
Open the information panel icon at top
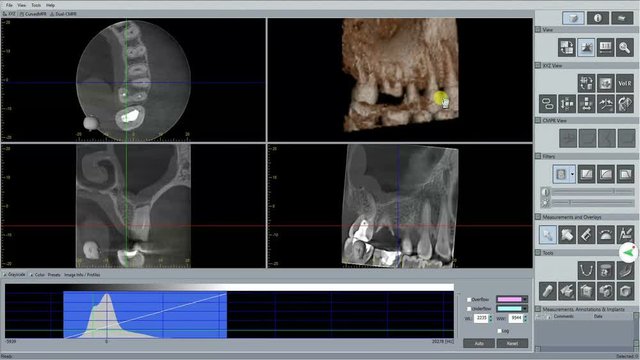tap(598, 18)
